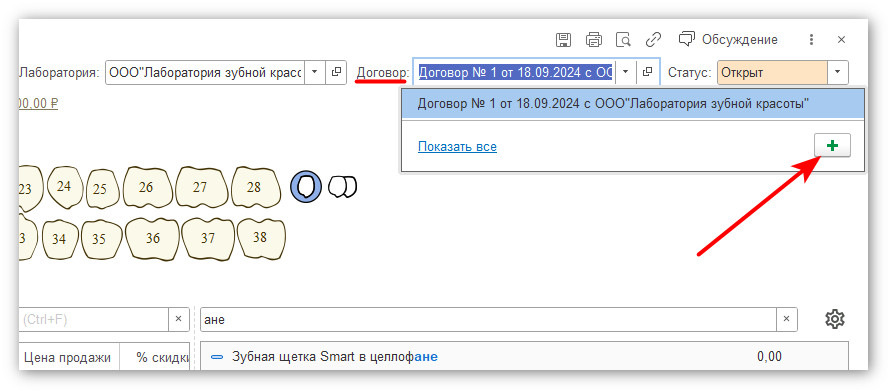The height and width of the screenshot is (390, 888).
Task: Select tooth 28 on the chart
Action: [255, 187]
